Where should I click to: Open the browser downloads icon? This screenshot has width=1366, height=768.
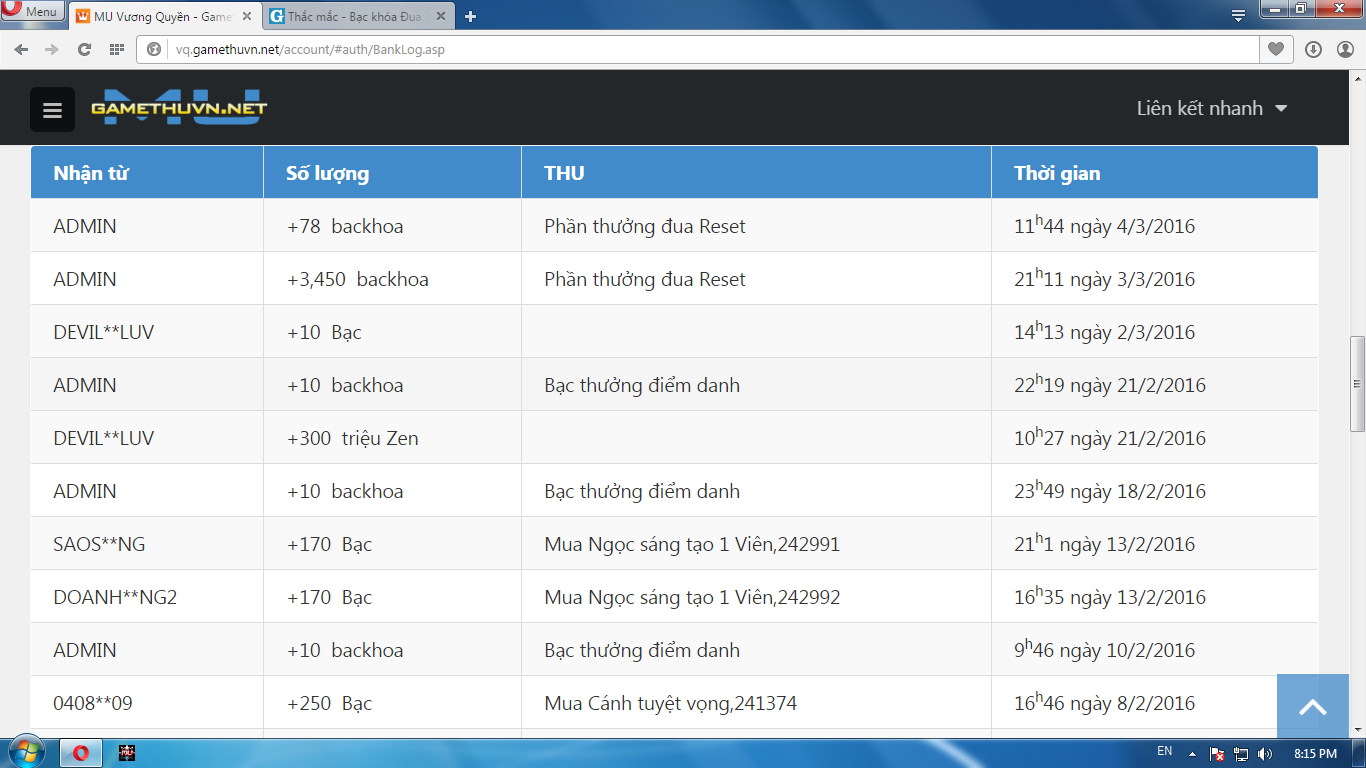coord(1313,49)
